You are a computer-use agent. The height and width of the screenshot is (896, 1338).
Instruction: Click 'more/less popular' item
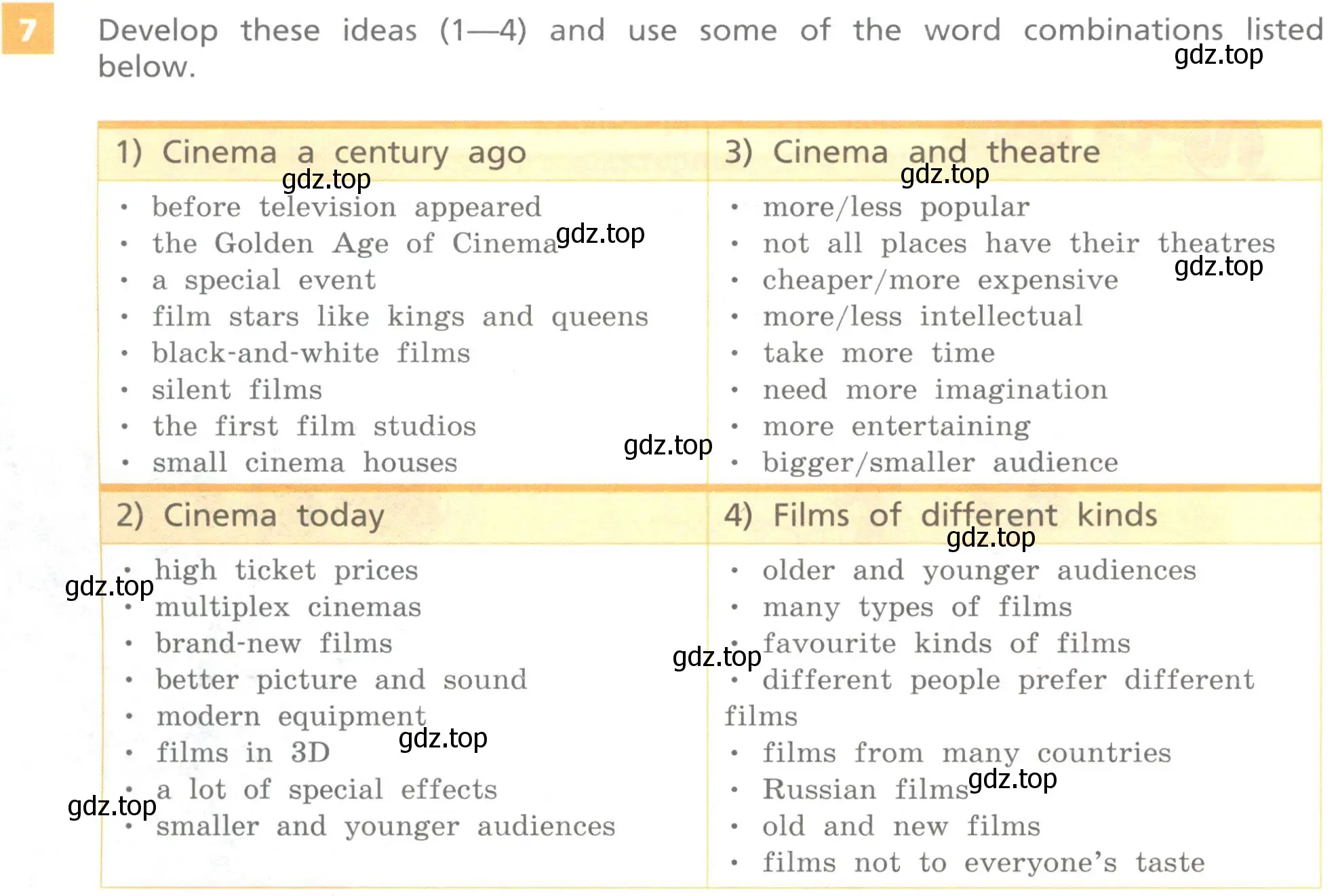tap(896, 207)
